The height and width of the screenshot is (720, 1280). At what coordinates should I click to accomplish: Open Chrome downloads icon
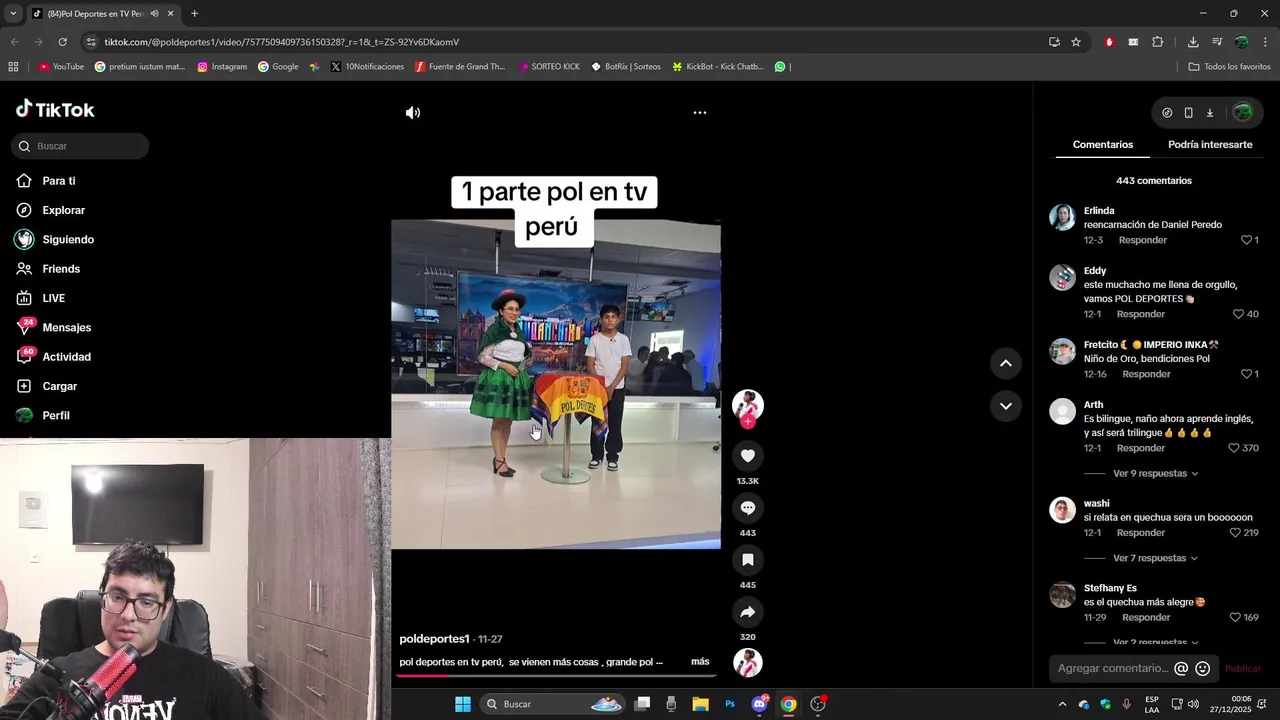tap(1193, 42)
